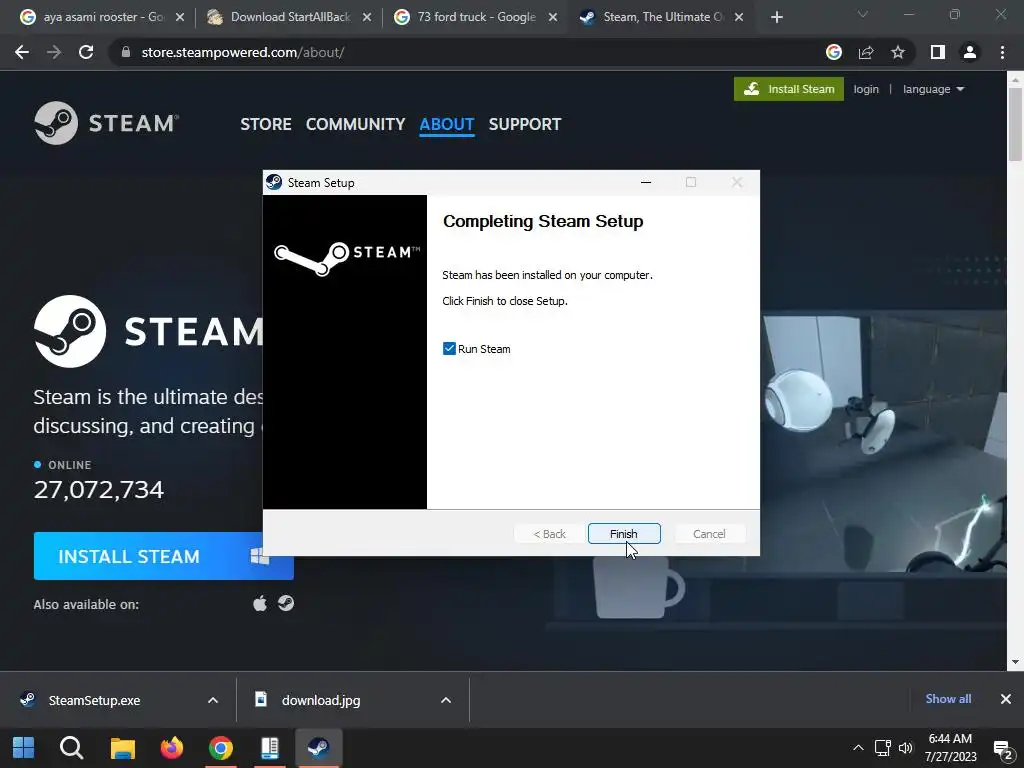The width and height of the screenshot is (1024, 768).
Task: Click the page vertical scrollbar thumb
Action: (1015, 124)
